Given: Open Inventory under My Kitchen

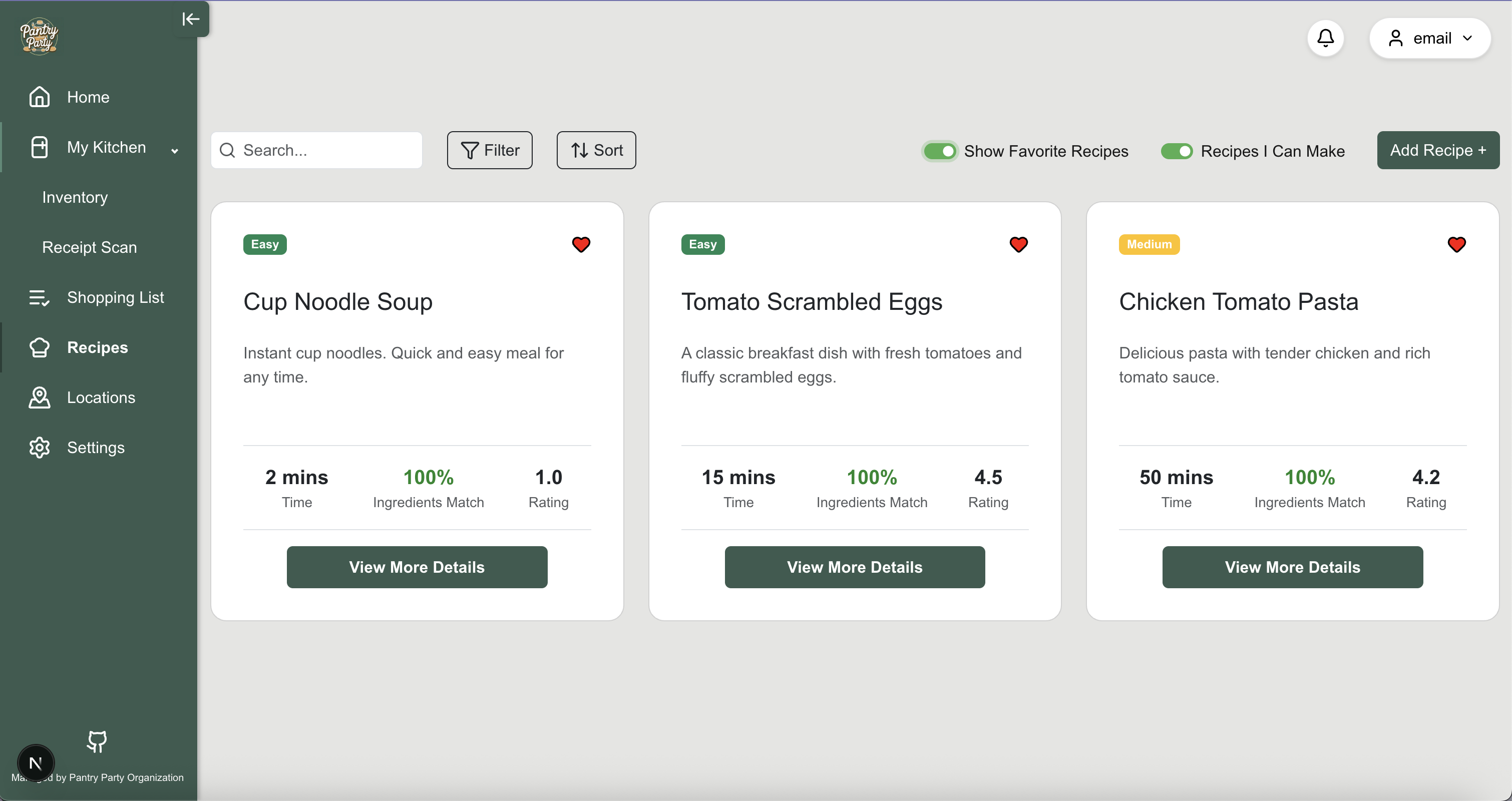Looking at the screenshot, I should click(x=75, y=197).
